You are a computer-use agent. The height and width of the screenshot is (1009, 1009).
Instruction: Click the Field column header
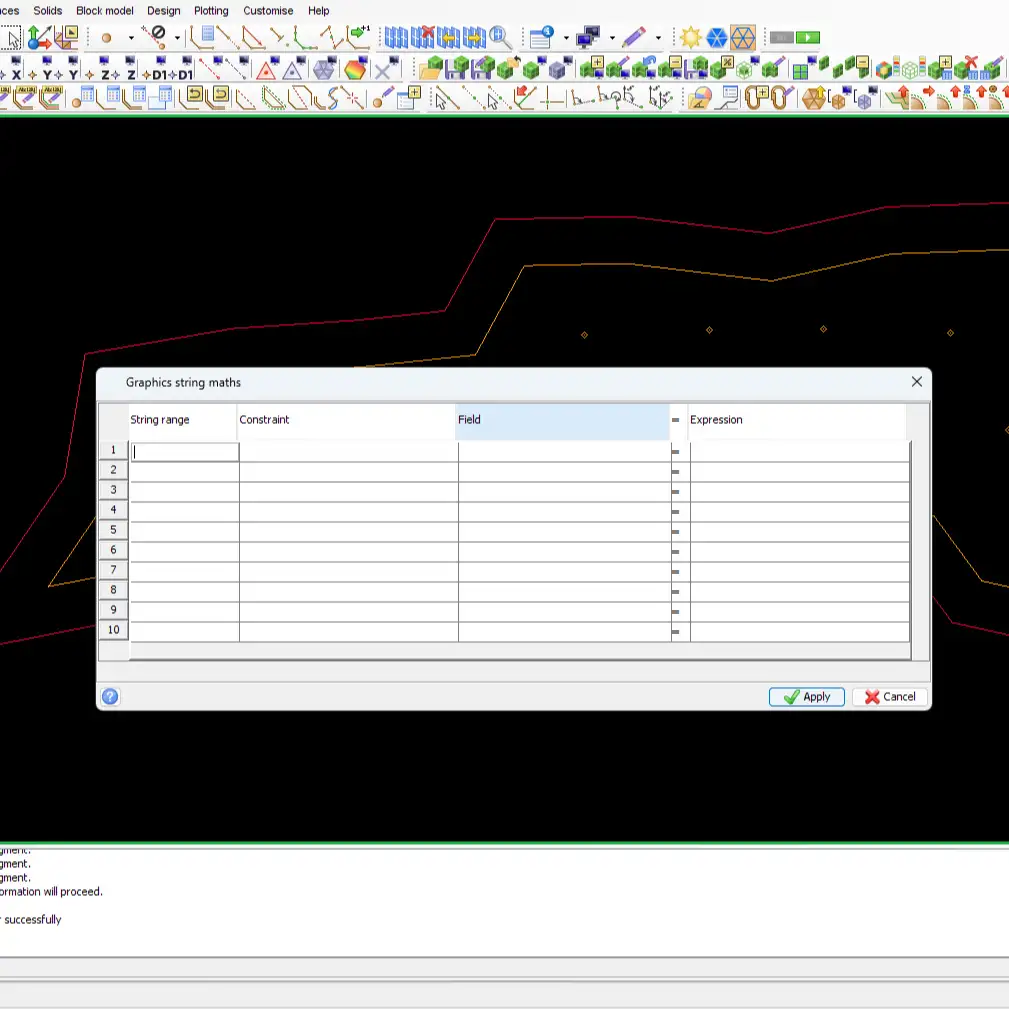[x=562, y=420]
